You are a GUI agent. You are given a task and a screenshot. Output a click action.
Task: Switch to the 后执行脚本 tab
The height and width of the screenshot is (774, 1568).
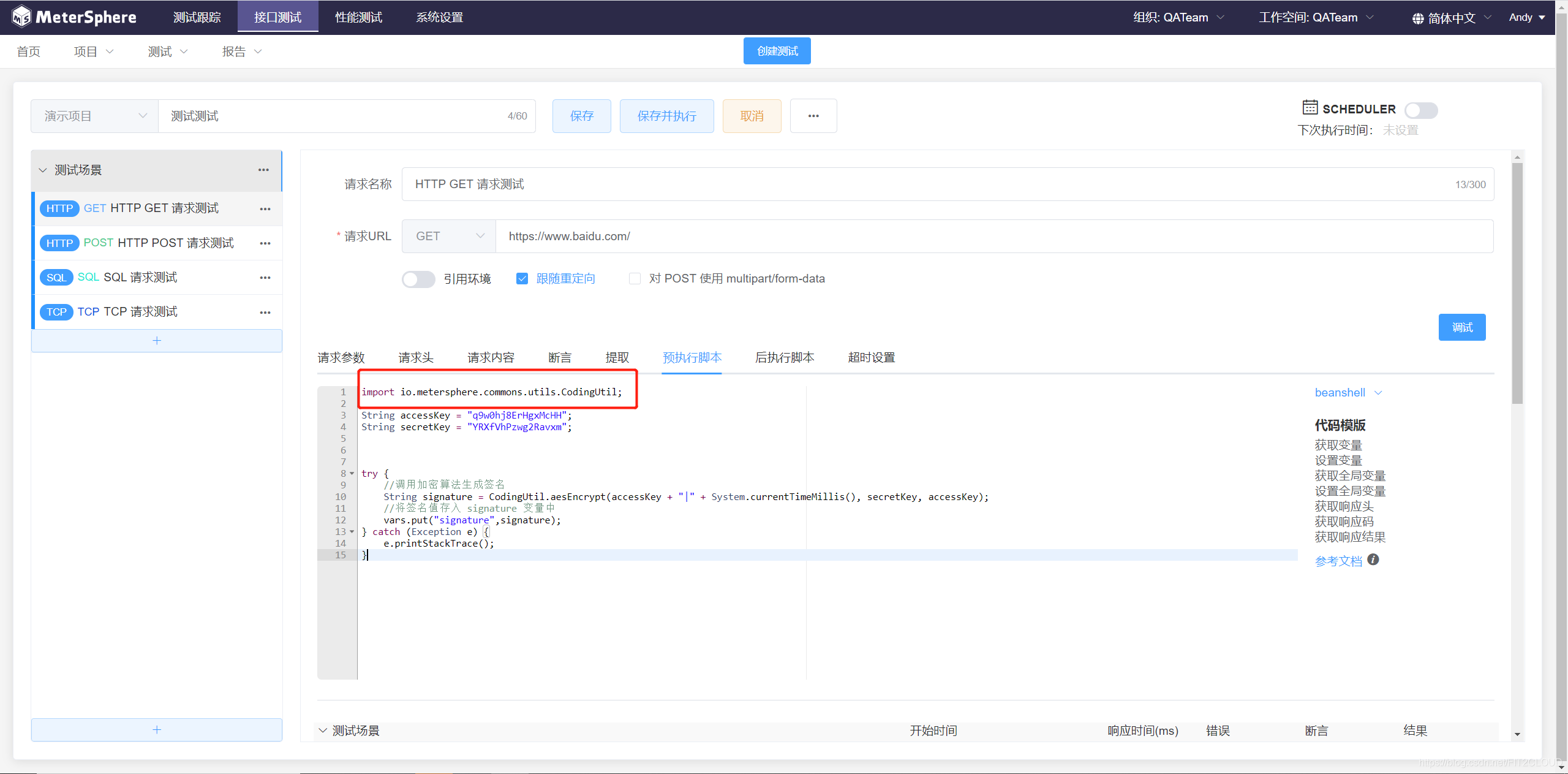[x=784, y=357]
